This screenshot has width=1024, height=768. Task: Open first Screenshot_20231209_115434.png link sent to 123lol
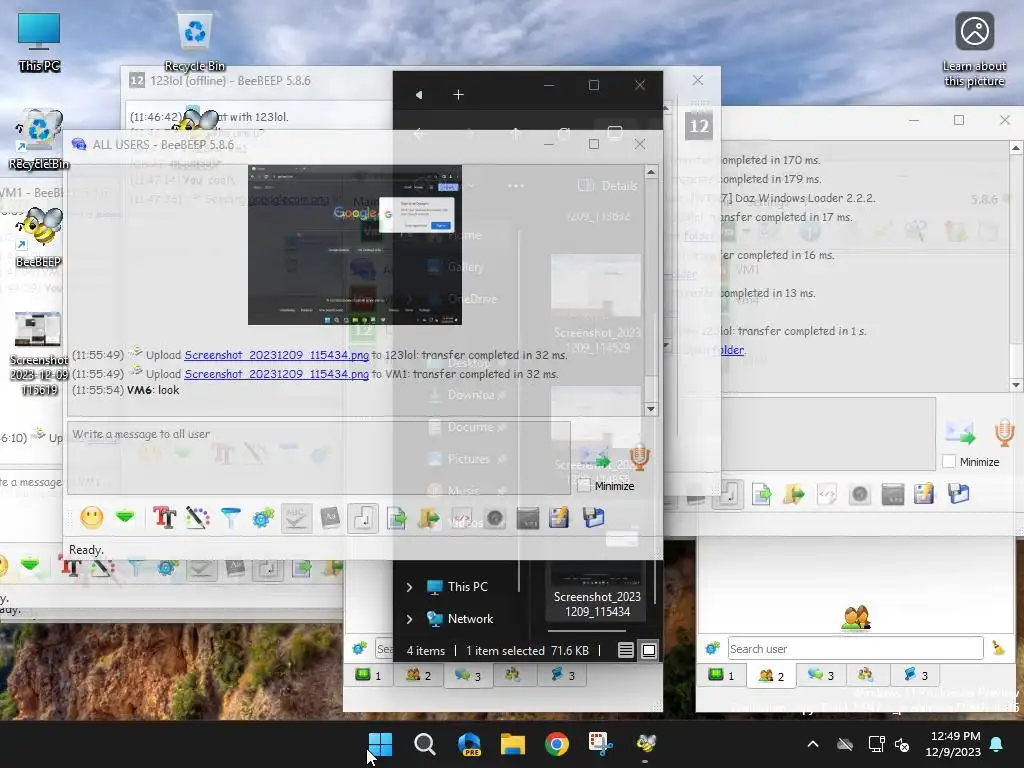(276, 355)
